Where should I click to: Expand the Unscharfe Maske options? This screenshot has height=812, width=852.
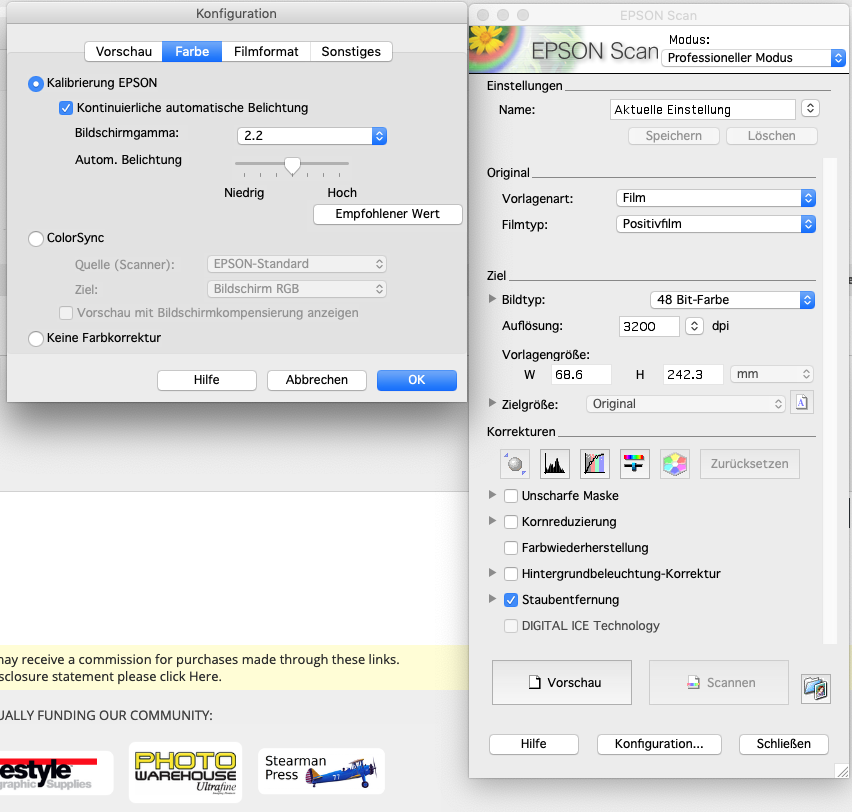click(492, 495)
